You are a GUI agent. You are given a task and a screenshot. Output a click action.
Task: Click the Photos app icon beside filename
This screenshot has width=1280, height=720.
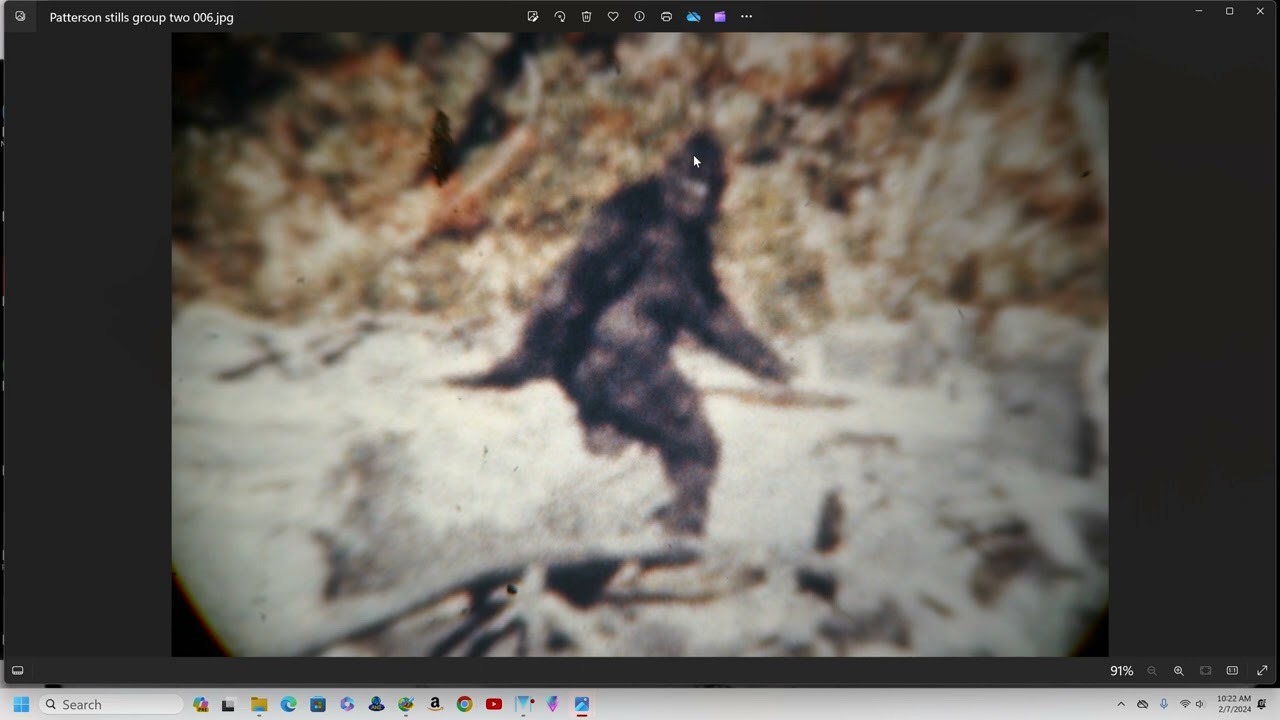click(x=20, y=16)
